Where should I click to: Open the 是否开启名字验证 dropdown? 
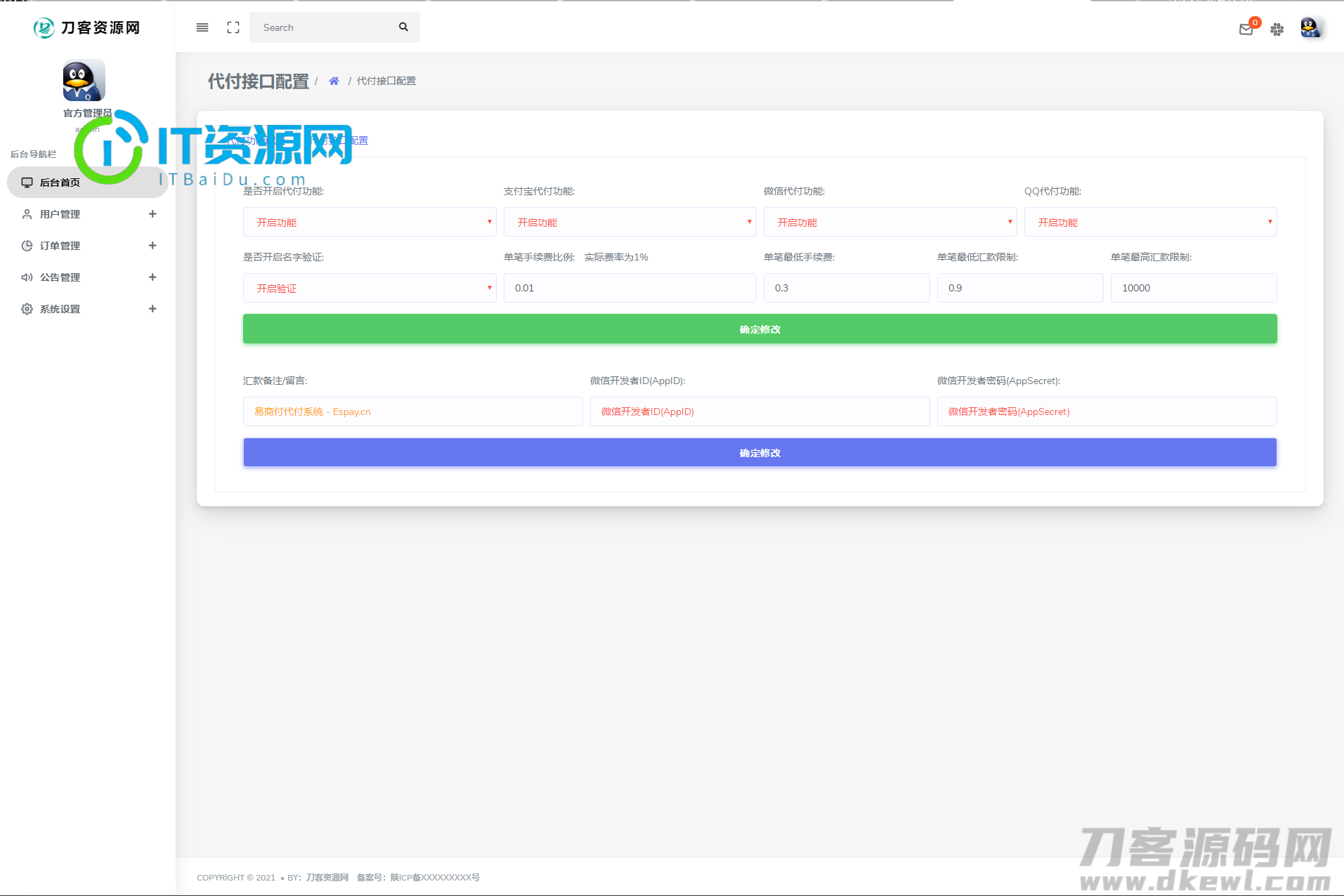point(370,288)
